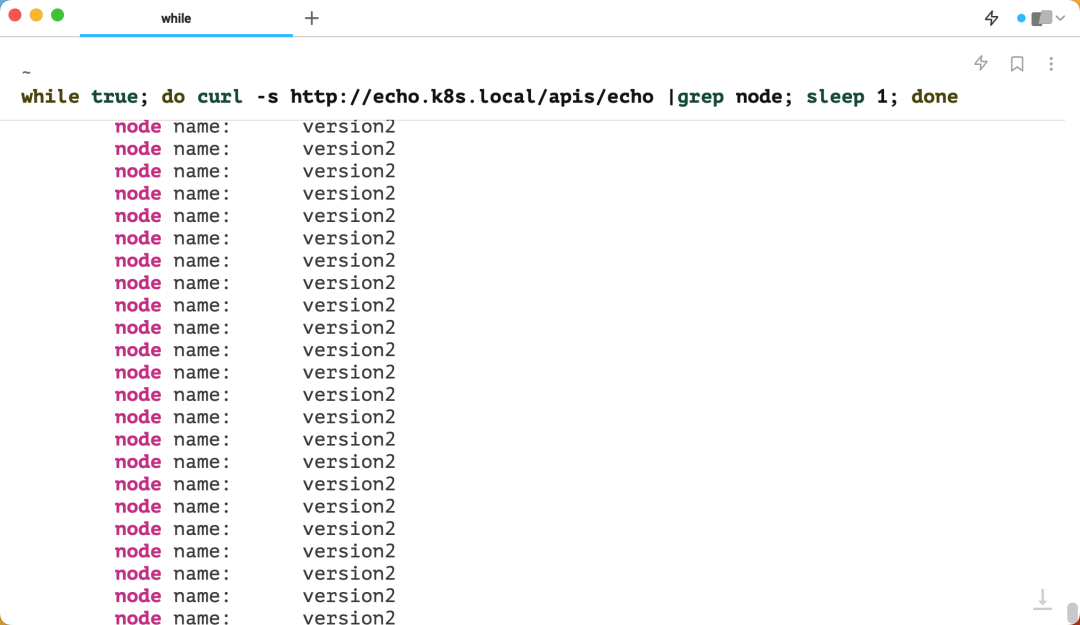Viewport: 1080px width, 625px height.
Task: Minimize the window with yellow button
Action: point(37,15)
